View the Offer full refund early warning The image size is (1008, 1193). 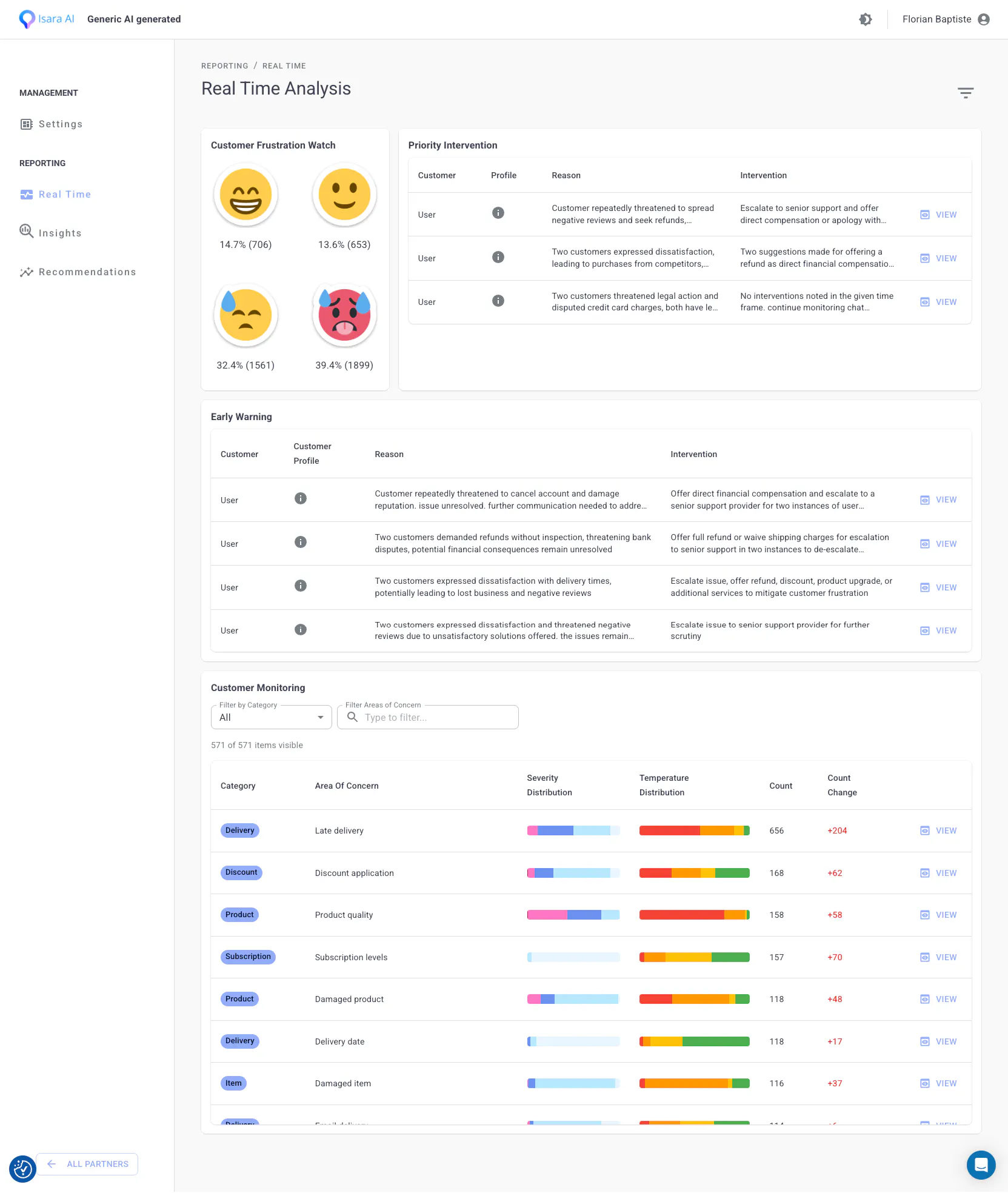click(x=938, y=544)
